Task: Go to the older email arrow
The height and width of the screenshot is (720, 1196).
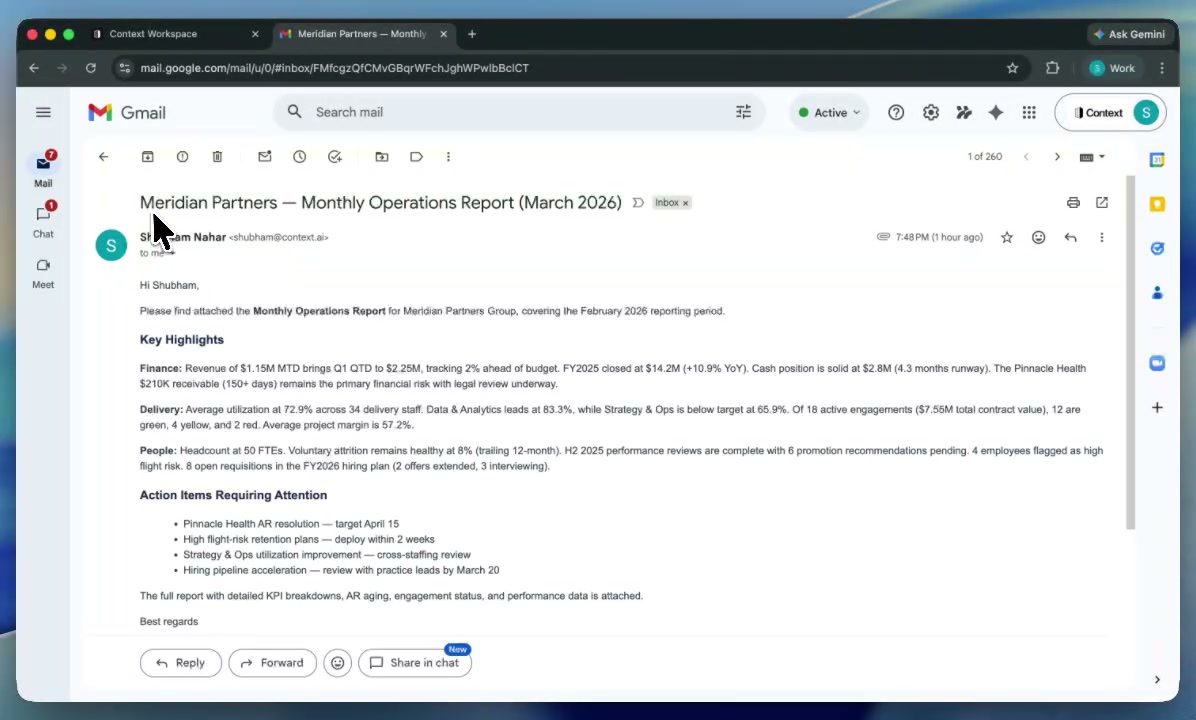Action: (x=1057, y=156)
